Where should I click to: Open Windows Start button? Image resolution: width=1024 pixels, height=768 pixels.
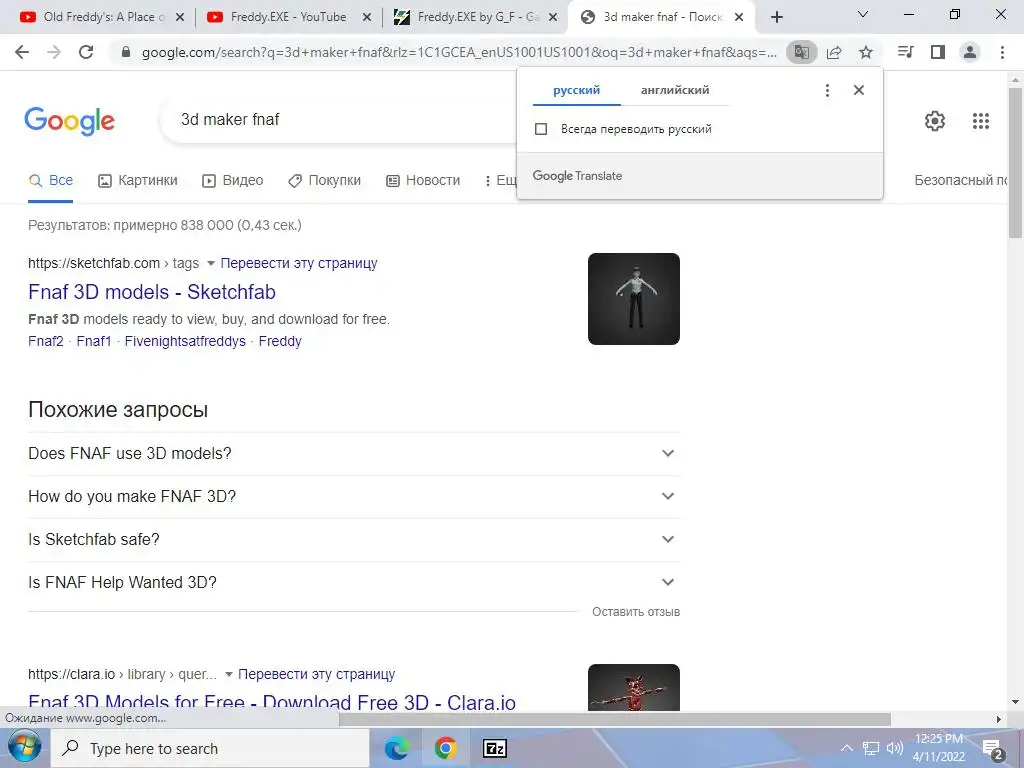tap(24, 748)
